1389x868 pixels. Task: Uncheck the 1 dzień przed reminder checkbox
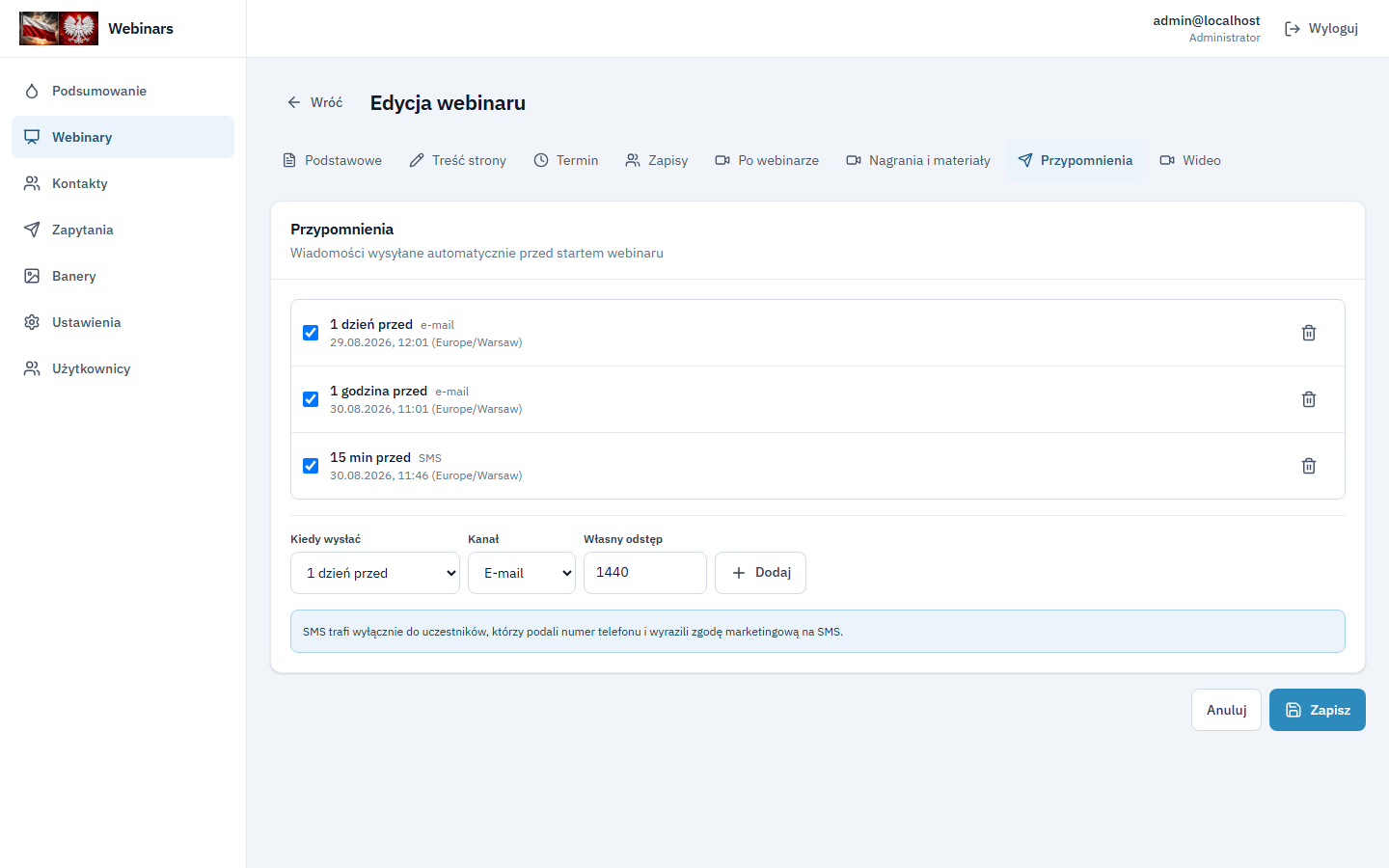coord(311,333)
